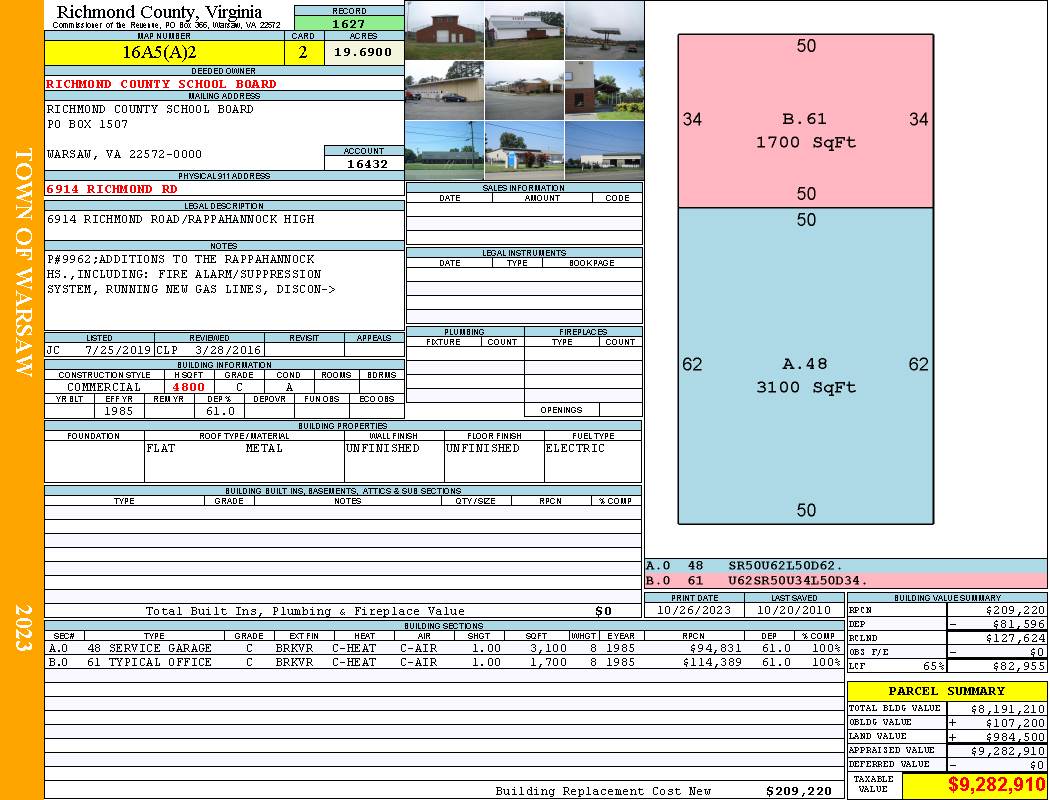The width and height of the screenshot is (1050, 800).
Task: Click the red taxable value $9,282,910
Action: tap(975, 785)
